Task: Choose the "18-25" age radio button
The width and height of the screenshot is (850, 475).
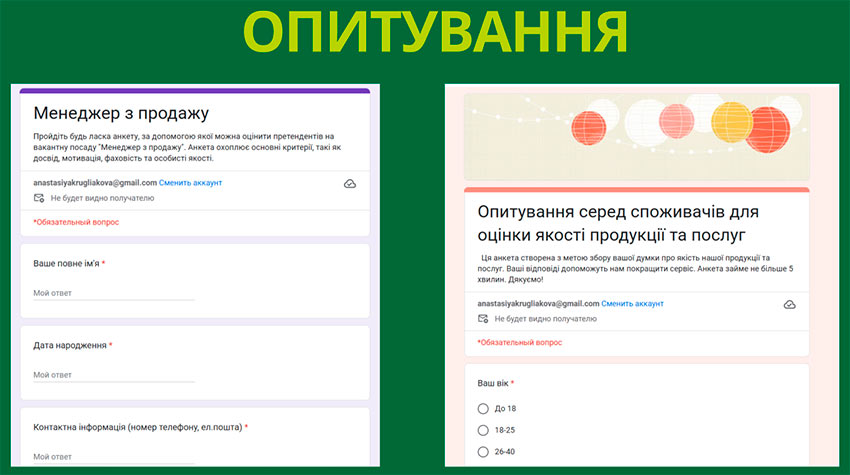Action: (x=483, y=430)
